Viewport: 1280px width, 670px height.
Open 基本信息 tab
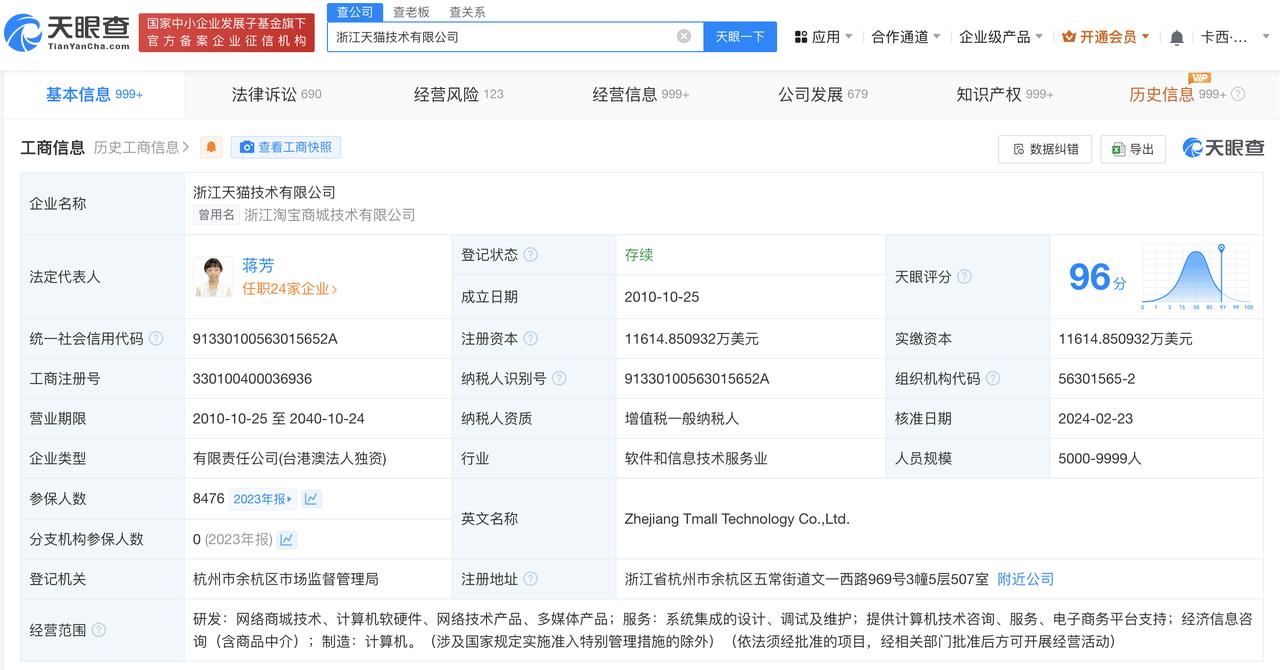(94, 94)
